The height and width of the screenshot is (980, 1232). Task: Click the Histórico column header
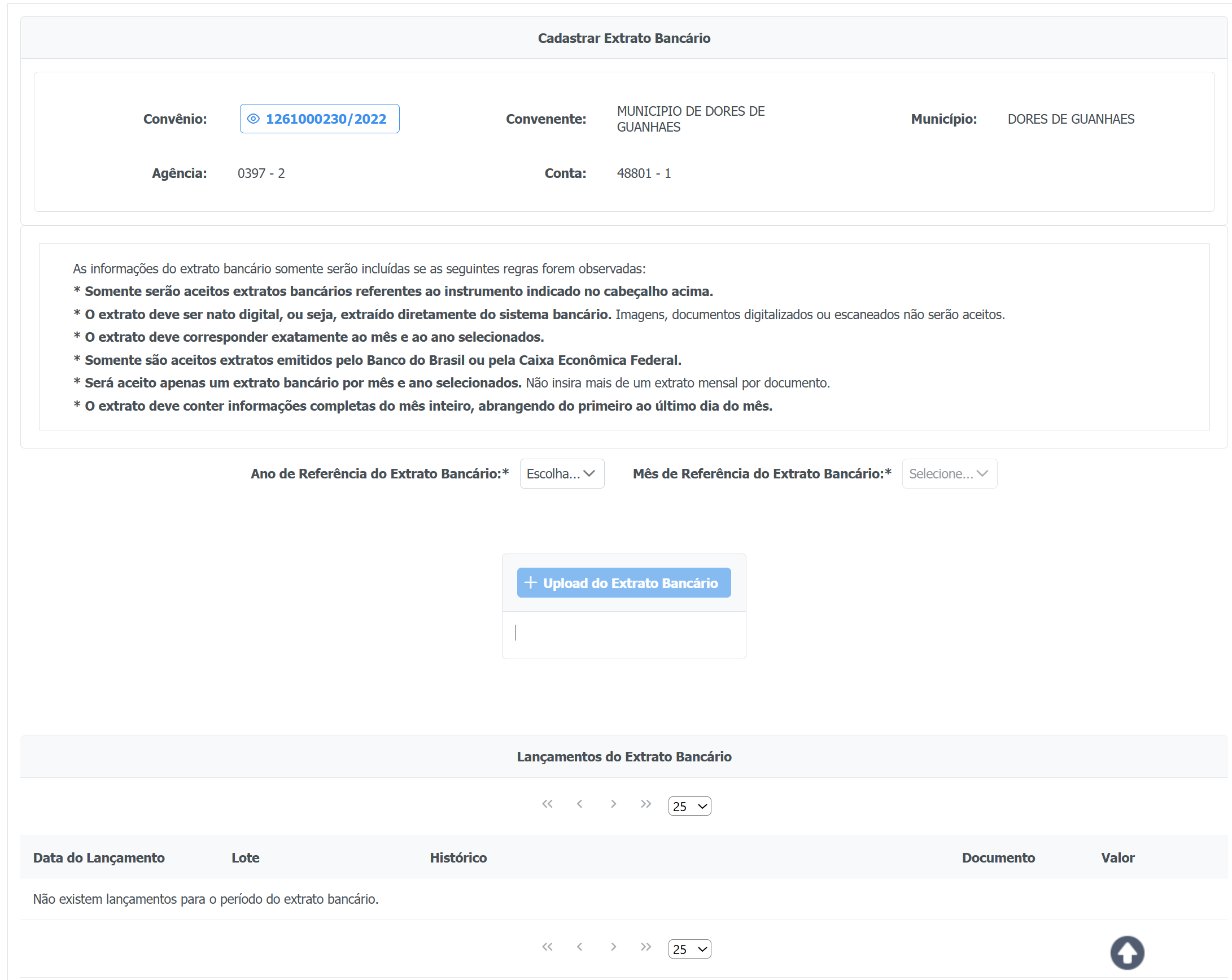[458, 857]
